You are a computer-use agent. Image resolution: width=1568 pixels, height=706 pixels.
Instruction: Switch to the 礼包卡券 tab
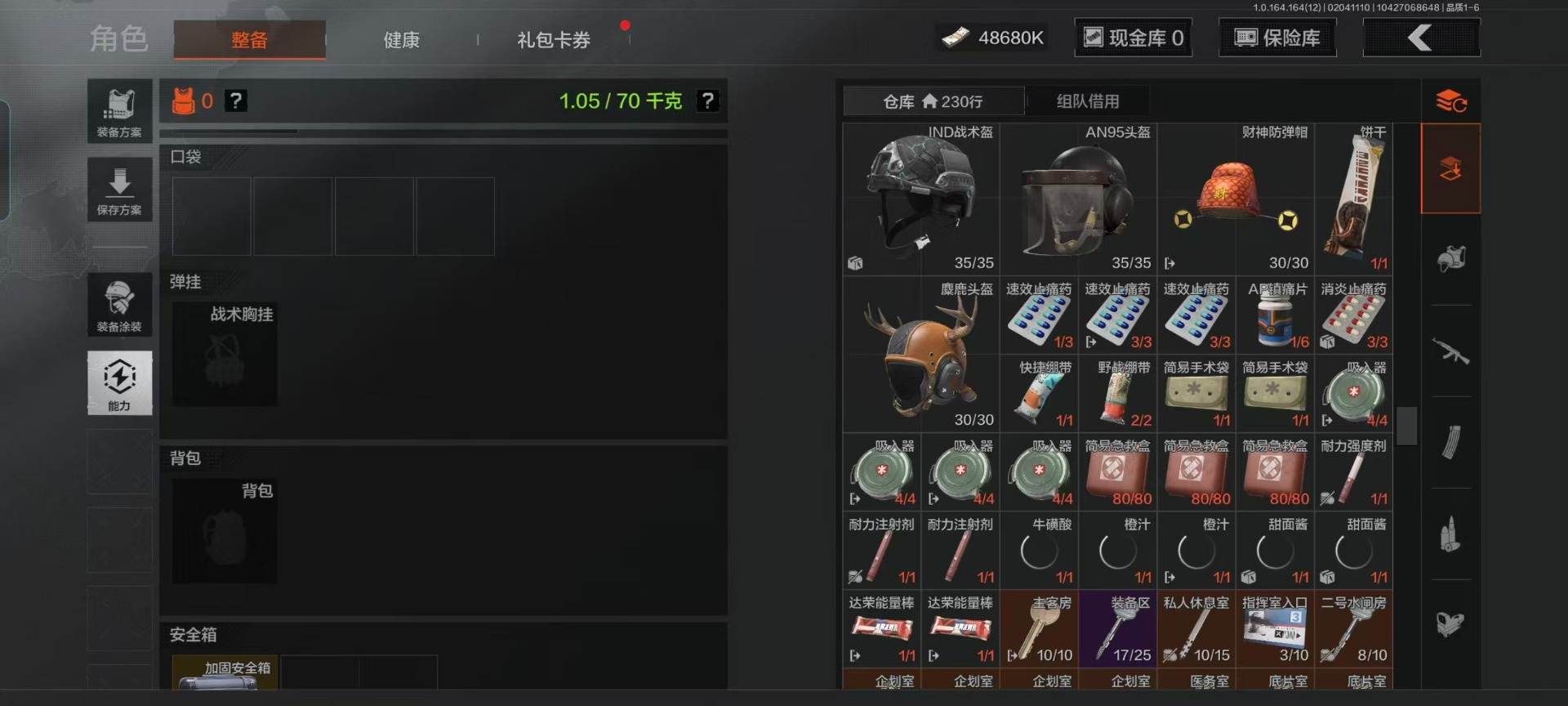point(554,39)
